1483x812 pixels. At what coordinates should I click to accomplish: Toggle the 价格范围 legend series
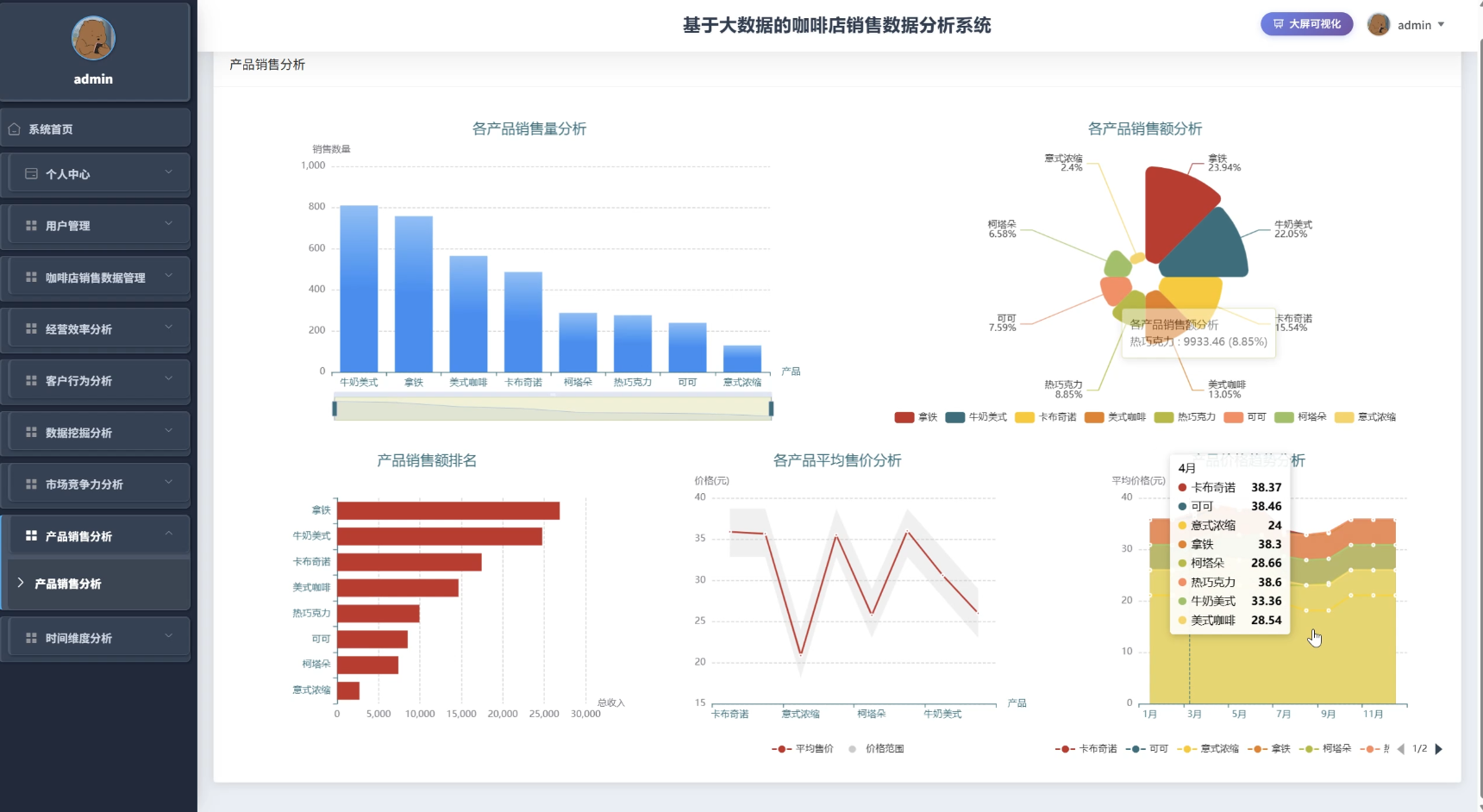875,749
